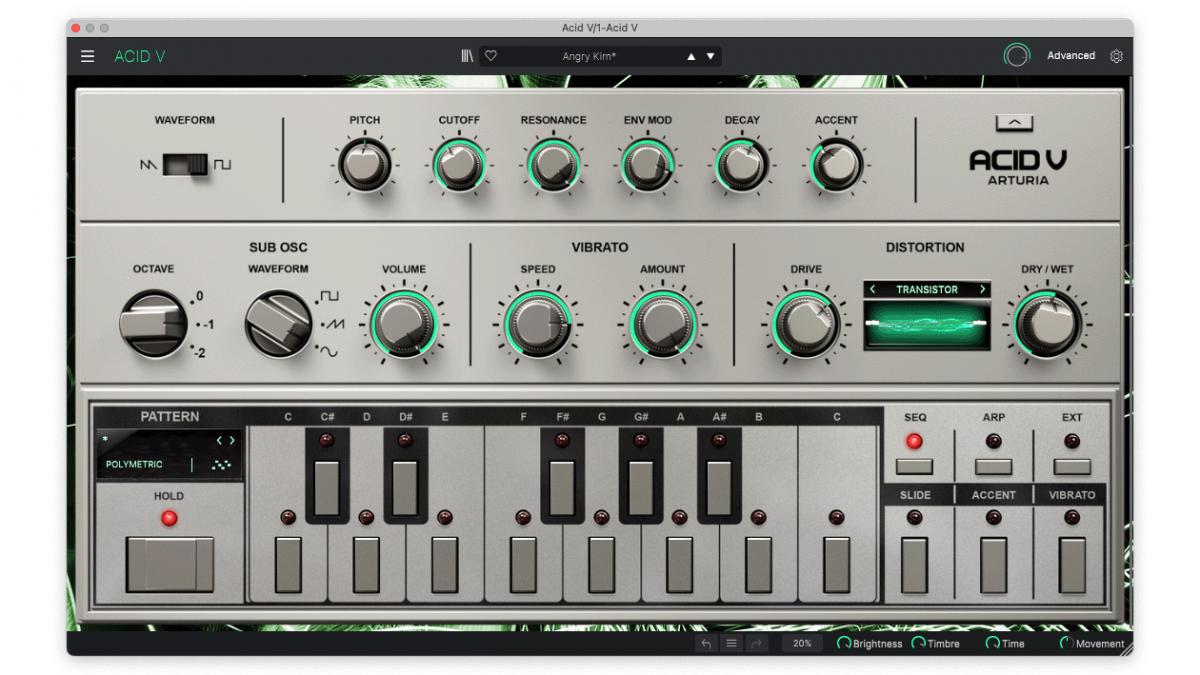Image resolution: width=1200 pixels, height=675 pixels.
Task: Click the Sub Osc Octave selector
Action: tap(153, 324)
